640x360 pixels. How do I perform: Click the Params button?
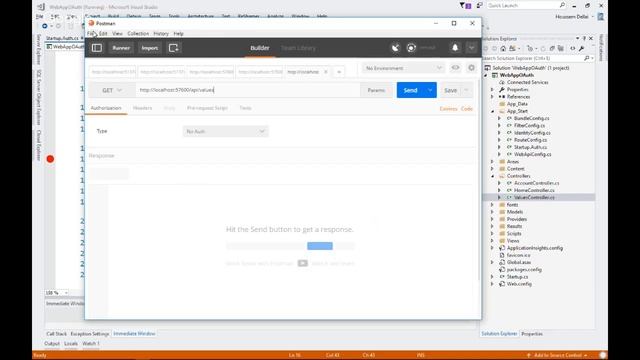(x=376, y=90)
